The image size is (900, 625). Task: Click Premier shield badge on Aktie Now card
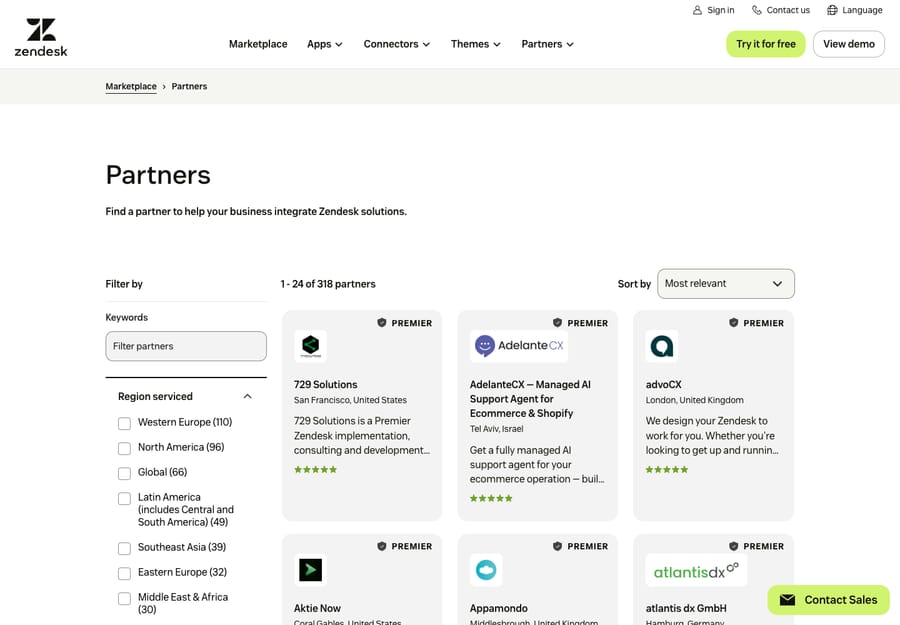382,546
